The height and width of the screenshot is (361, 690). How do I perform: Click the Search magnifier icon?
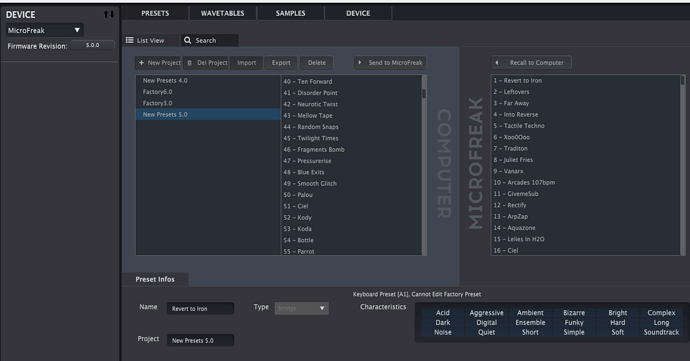coord(187,40)
